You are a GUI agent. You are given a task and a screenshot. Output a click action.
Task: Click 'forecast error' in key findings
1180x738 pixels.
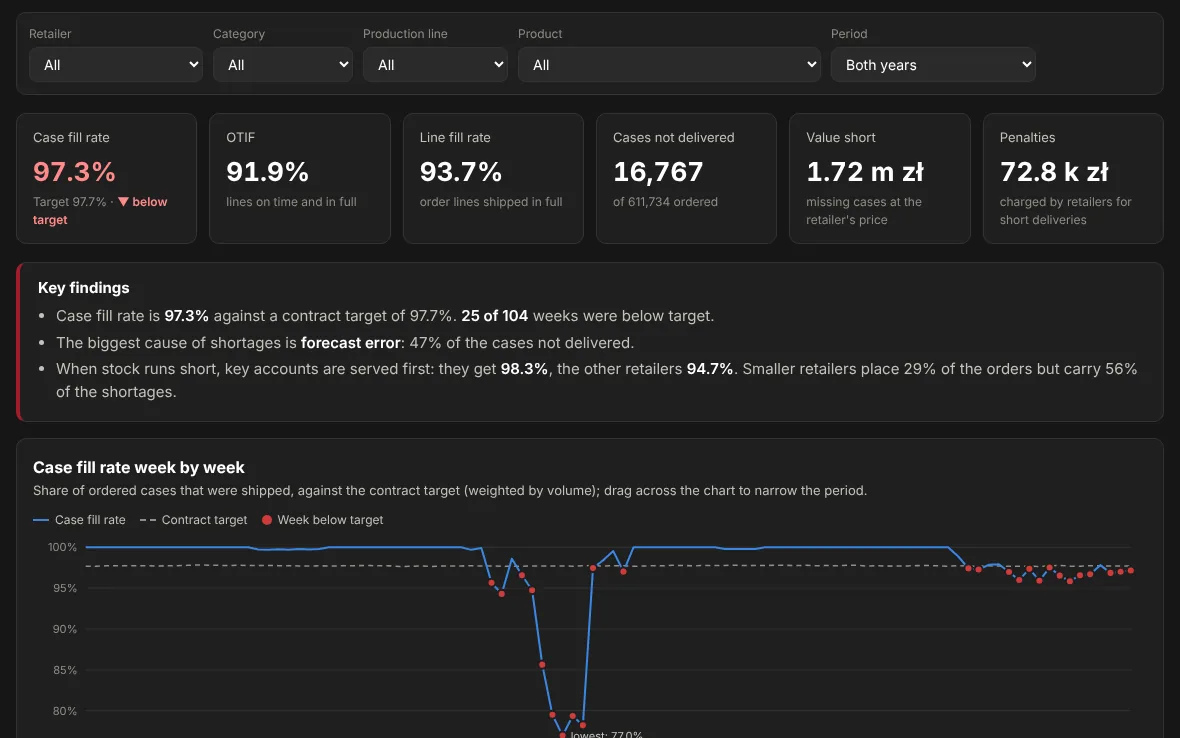(351, 342)
